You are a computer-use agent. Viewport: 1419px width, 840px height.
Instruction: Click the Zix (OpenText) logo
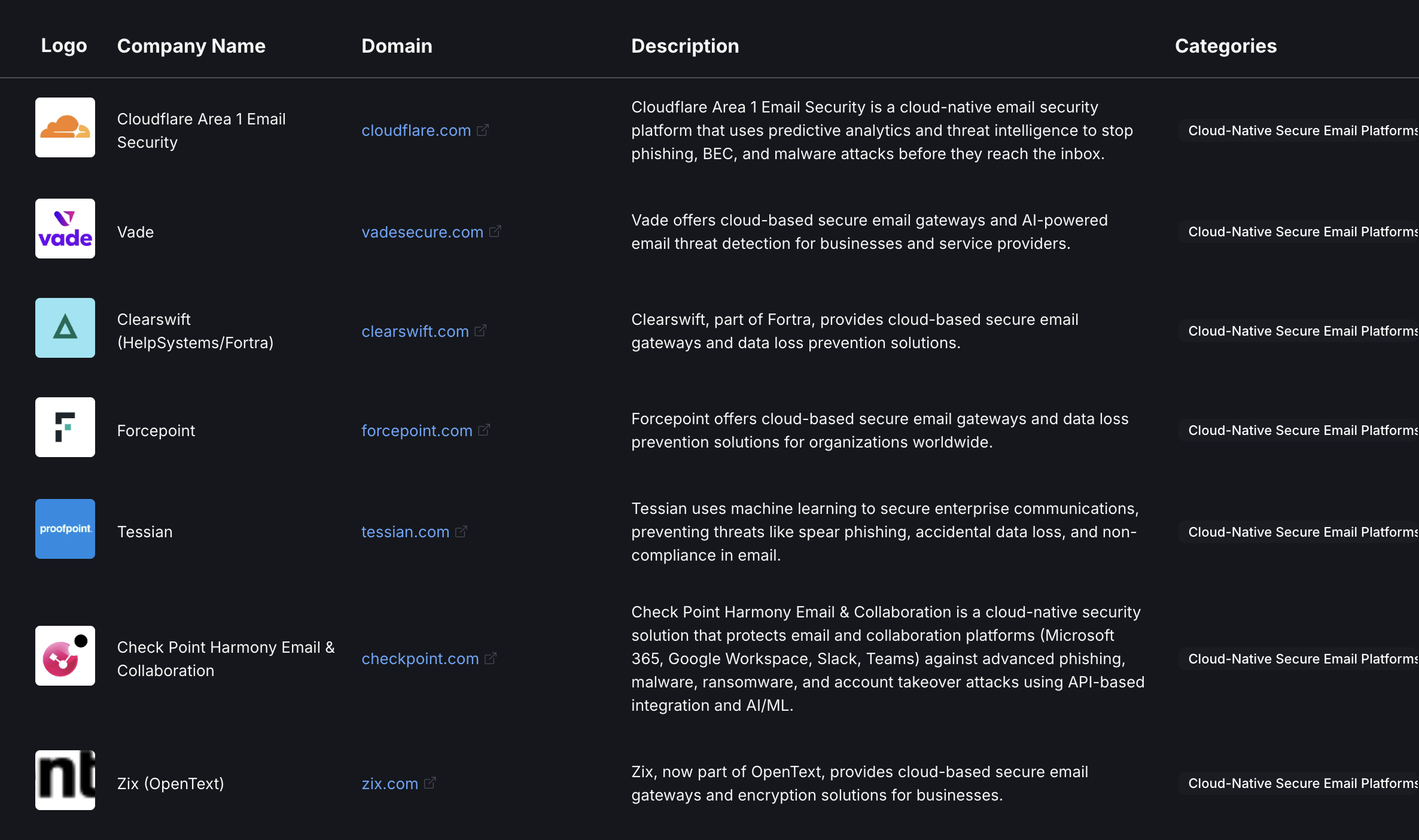pyautogui.click(x=65, y=780)
